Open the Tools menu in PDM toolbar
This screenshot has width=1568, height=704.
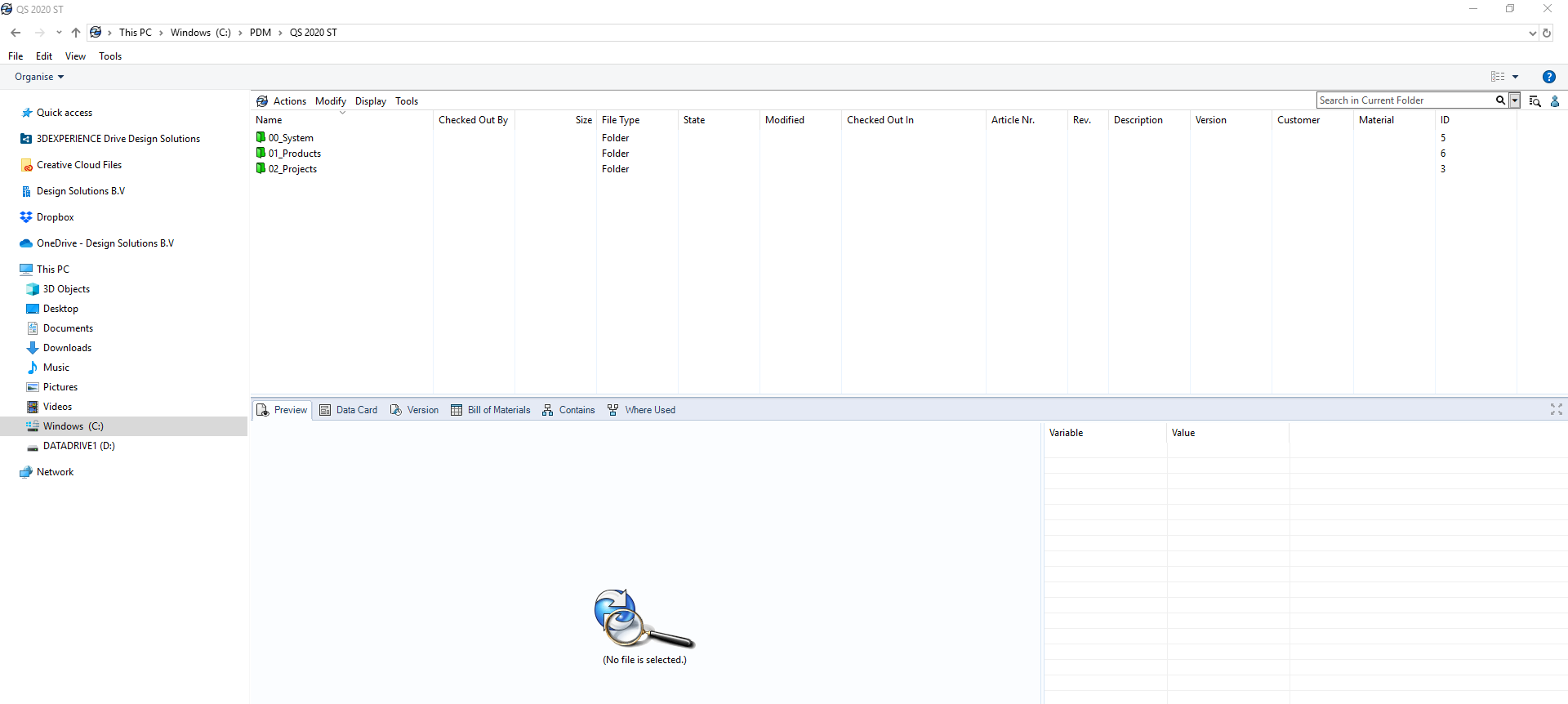coord(407,101)
